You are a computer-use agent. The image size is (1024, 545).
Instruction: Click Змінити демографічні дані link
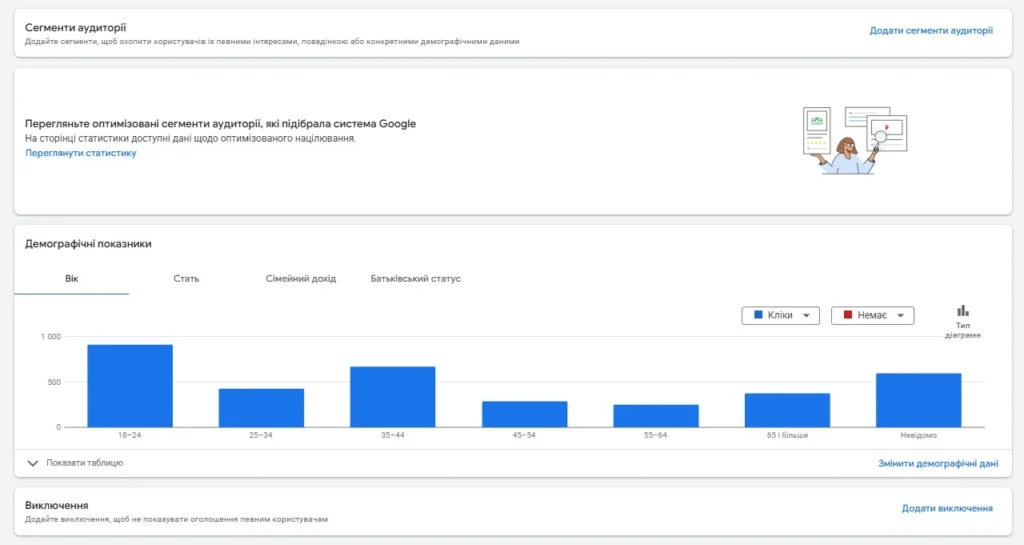(937, 464)
